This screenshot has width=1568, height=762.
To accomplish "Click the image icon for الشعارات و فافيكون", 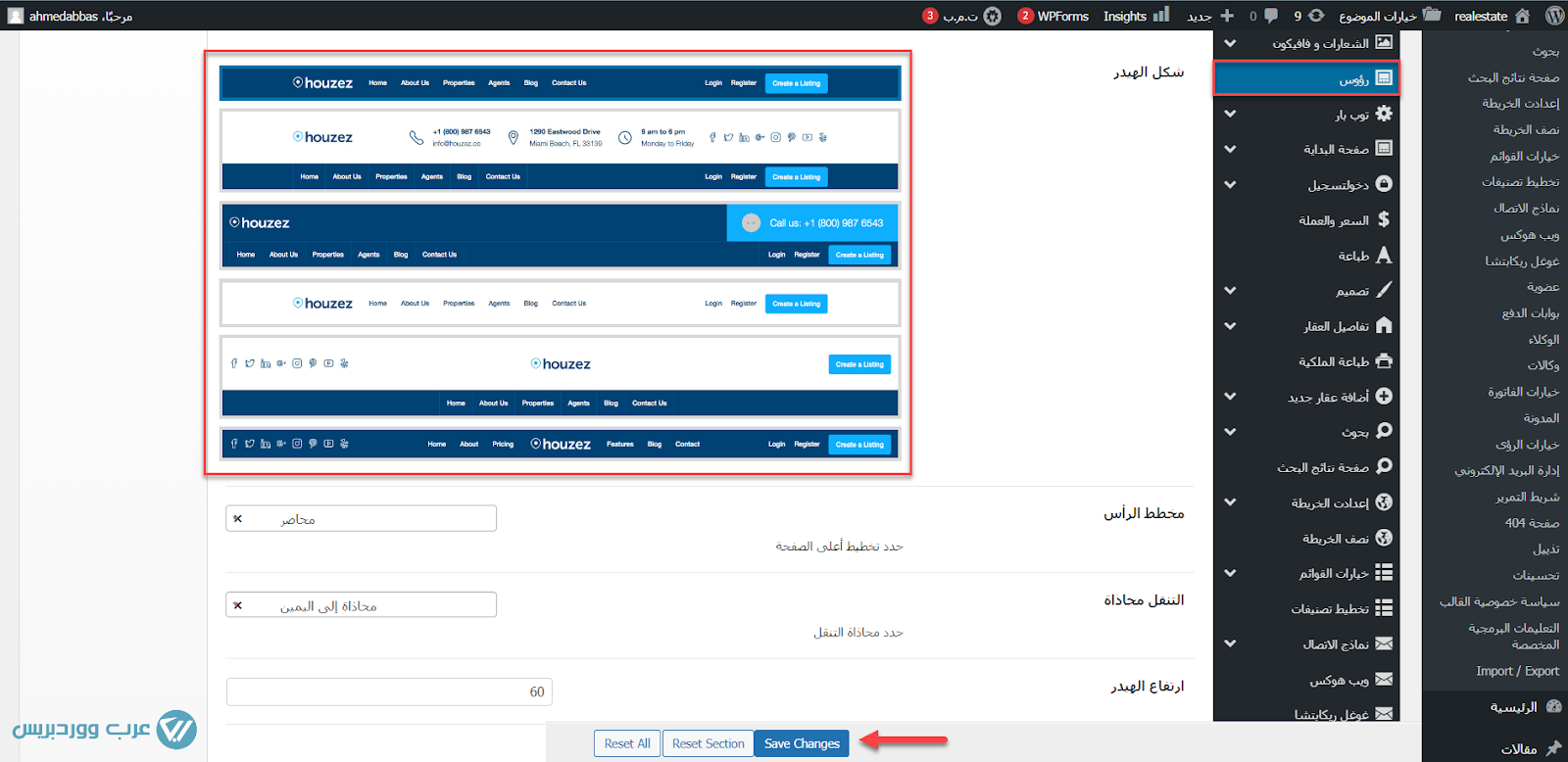I will pos(1384,42).
